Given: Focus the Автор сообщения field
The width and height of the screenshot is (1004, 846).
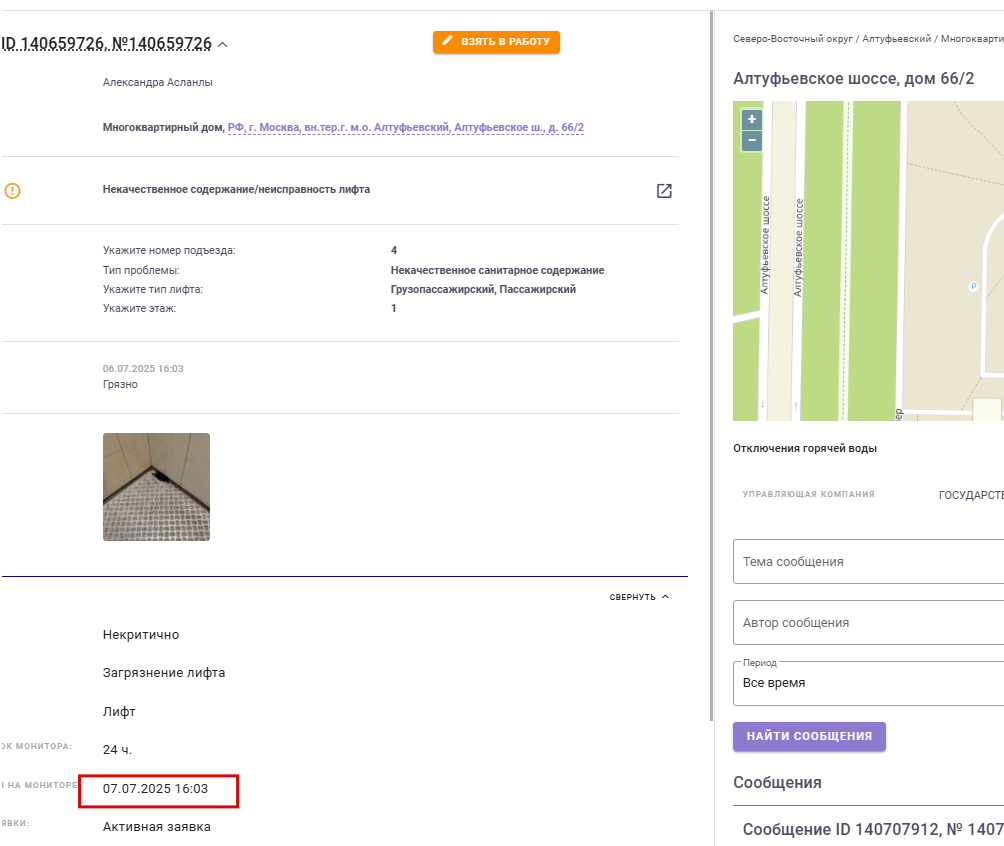Looking at the screenshot, I should 868,622.
